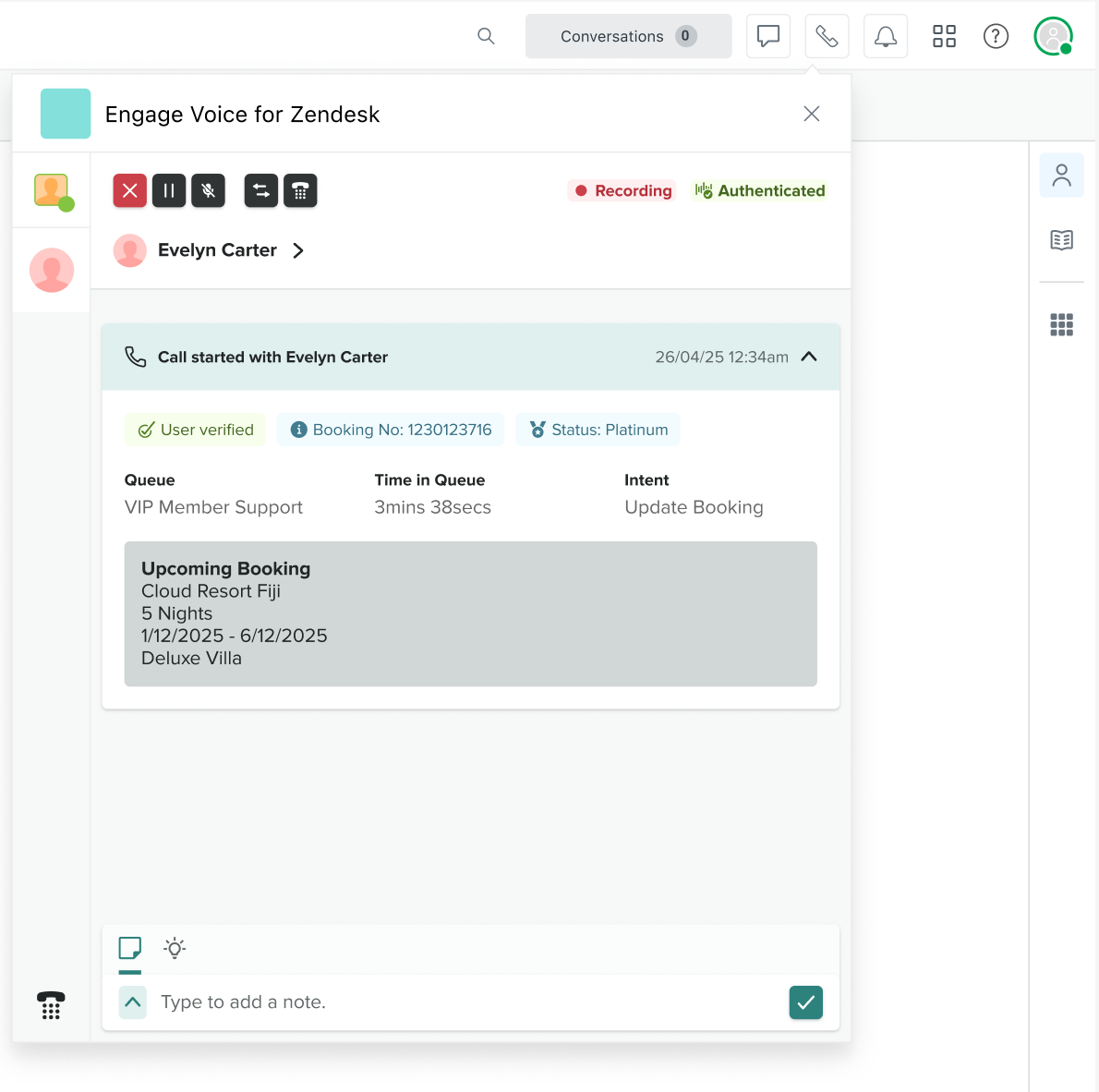End the call with red X button
The height and width of the screenshot is (1092, 1099).
coord(129,190)
